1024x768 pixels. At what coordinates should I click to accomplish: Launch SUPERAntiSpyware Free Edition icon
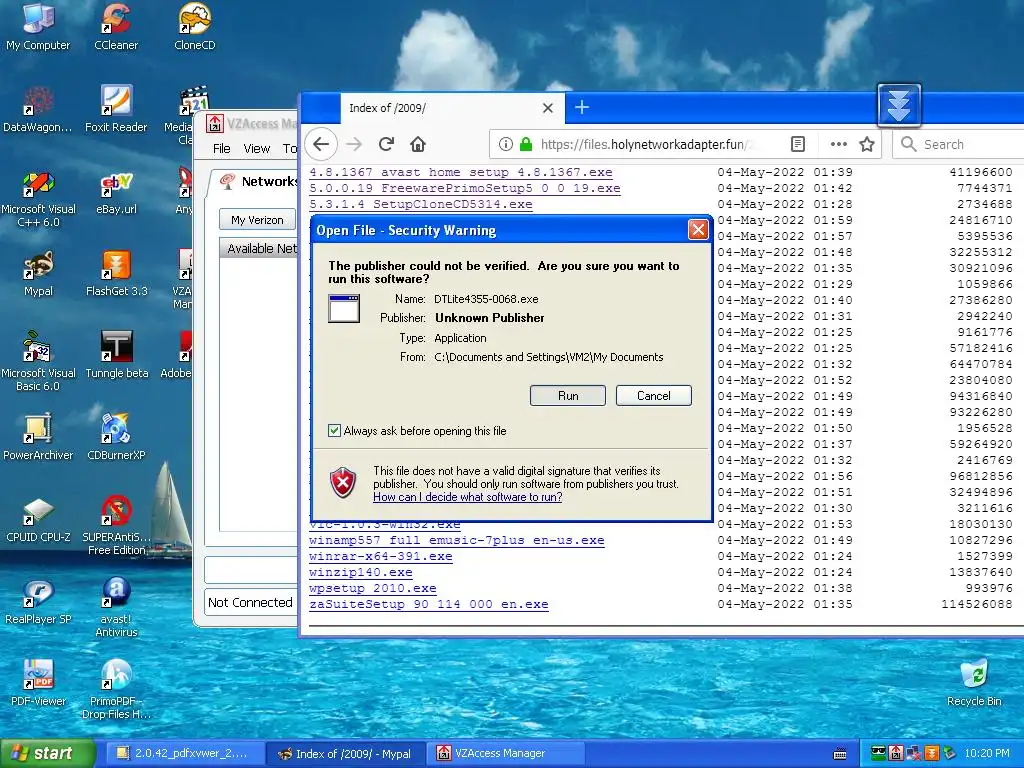click(116, 526)
